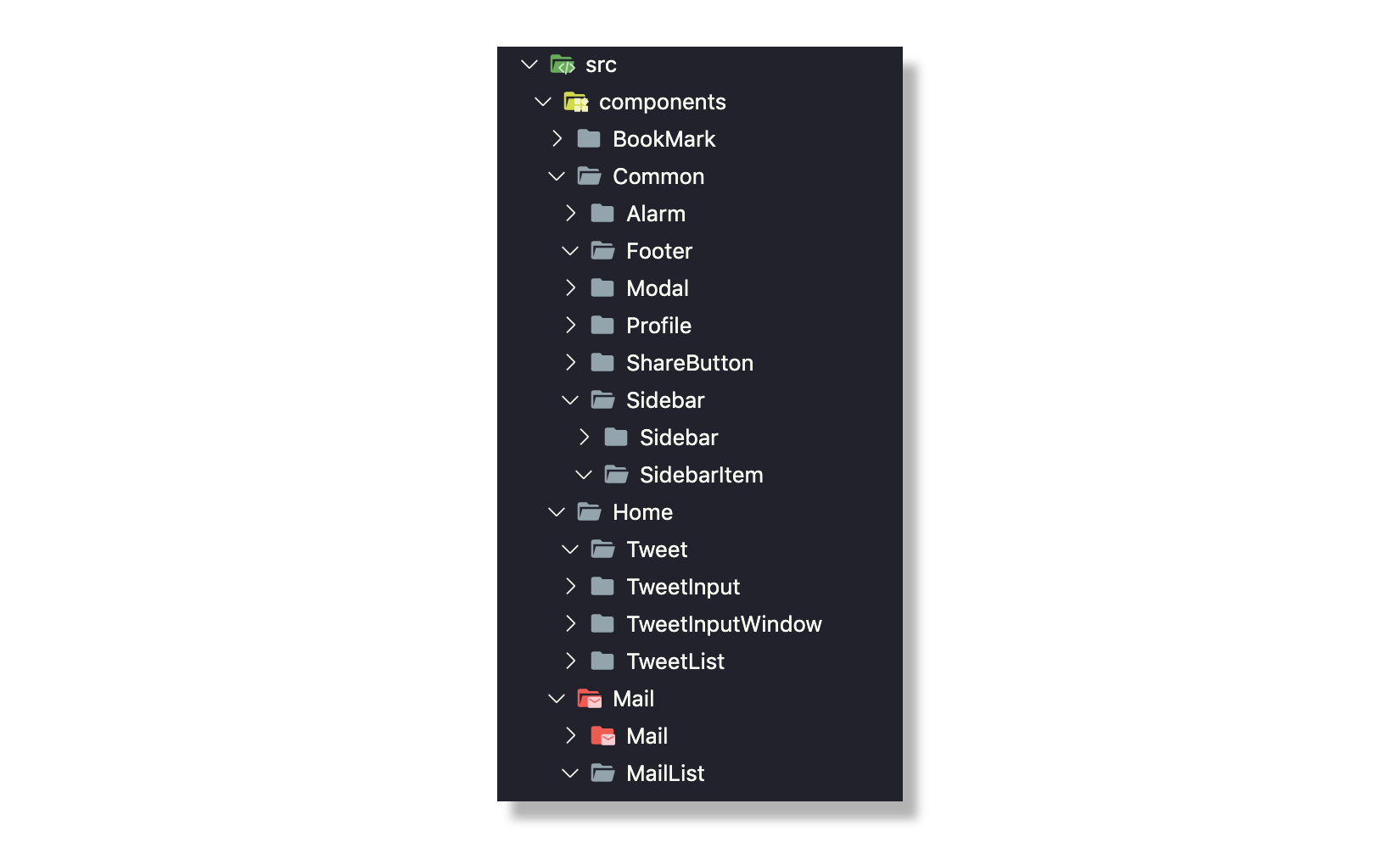Click the yellow components folder icon
This screenshot has width=1400, height=848.
tap(576, 103)
